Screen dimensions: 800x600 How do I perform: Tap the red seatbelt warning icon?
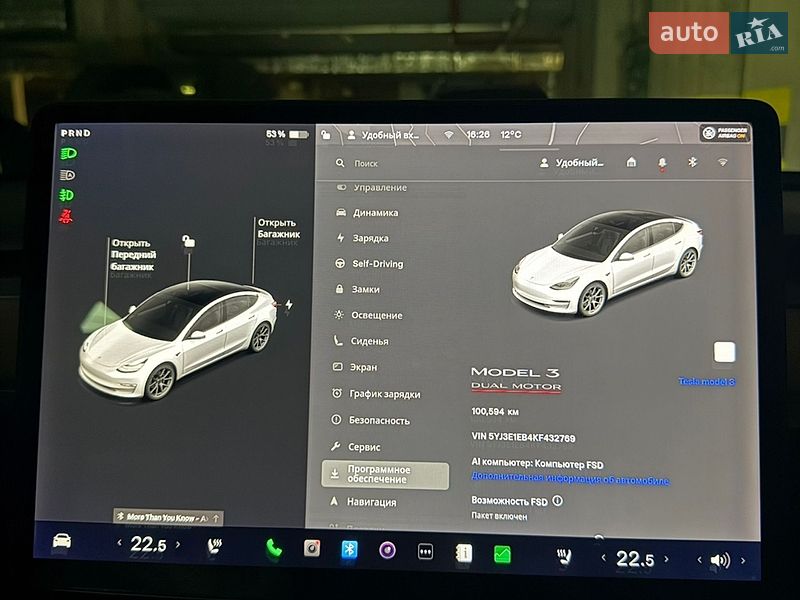(65, 217)
